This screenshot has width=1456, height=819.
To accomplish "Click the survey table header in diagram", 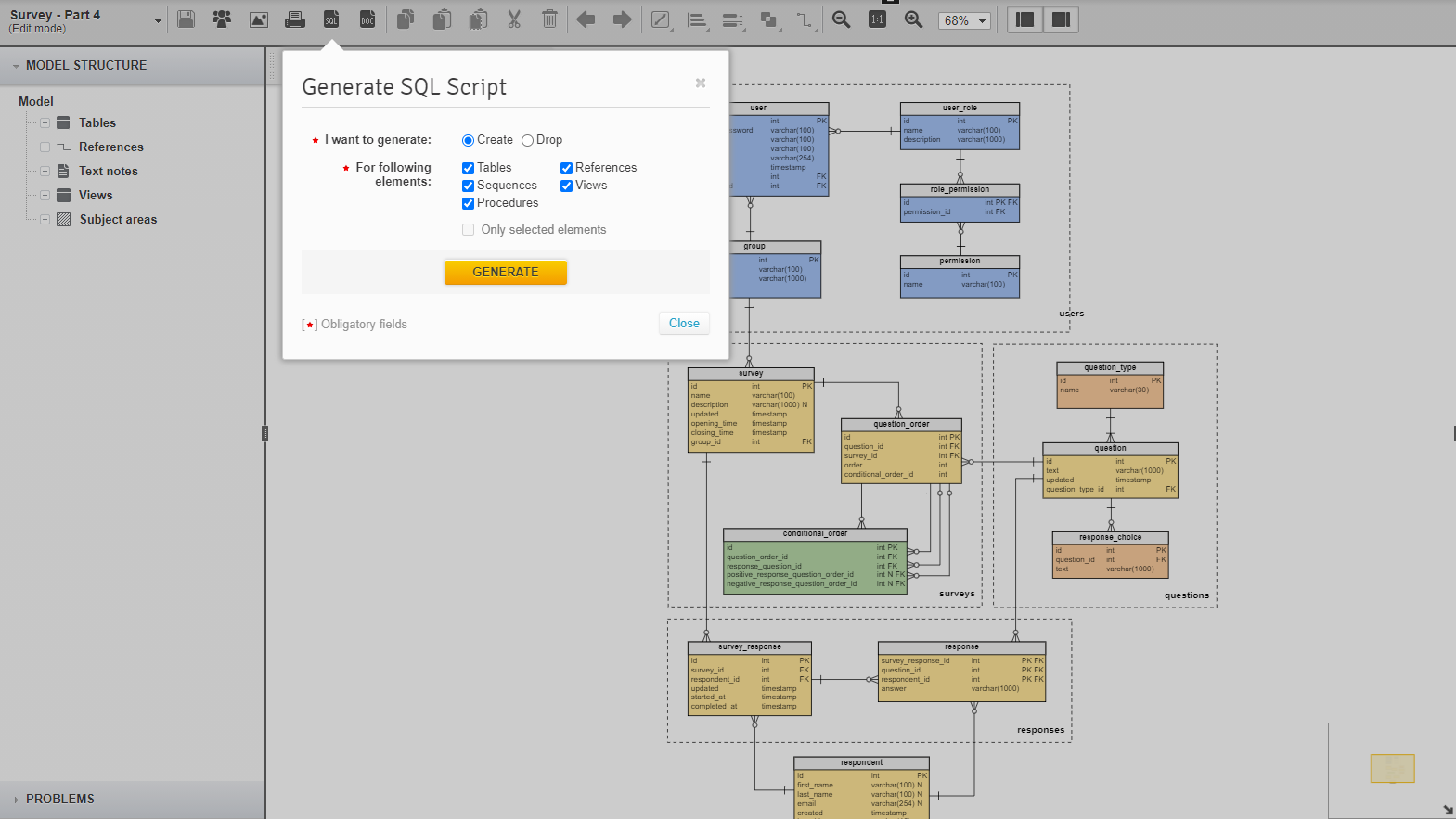I will [x=751, y=373].
